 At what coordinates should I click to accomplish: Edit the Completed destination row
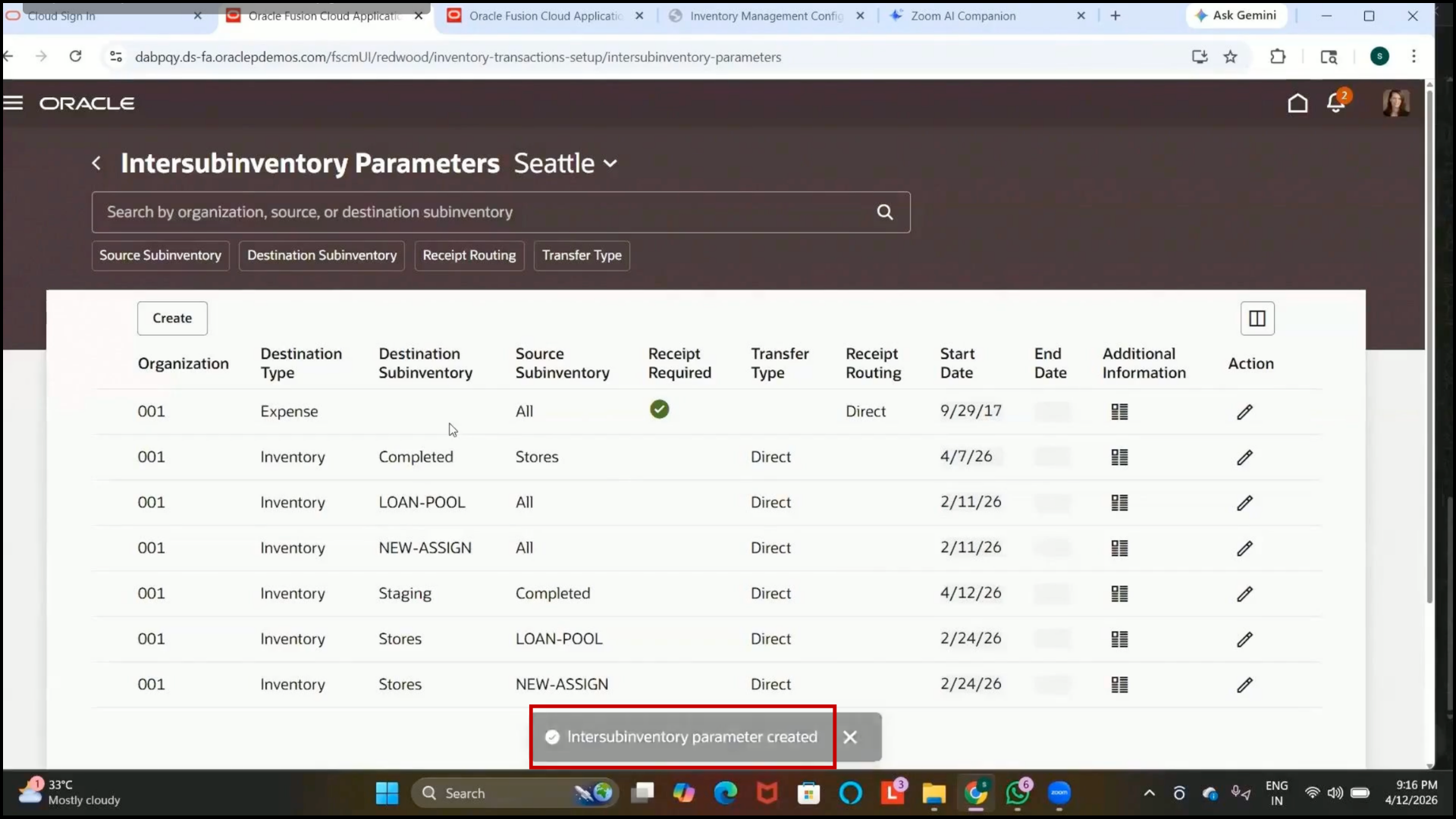click(x=1244, y=457)
